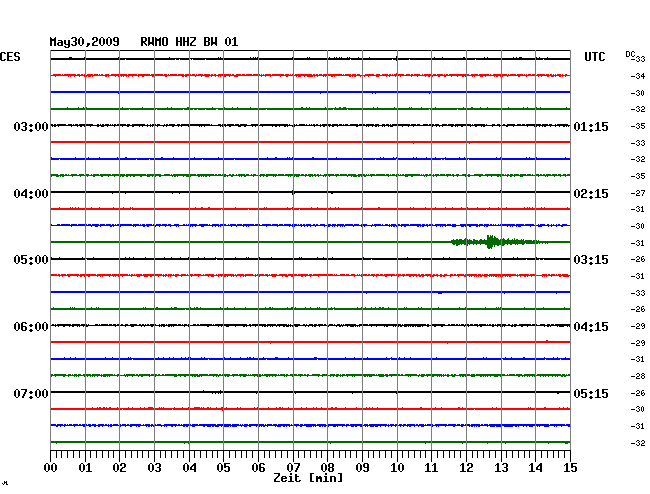650x494 pixels.
Task: Click the 06:00 local time label
Action: tap(31, 327)
